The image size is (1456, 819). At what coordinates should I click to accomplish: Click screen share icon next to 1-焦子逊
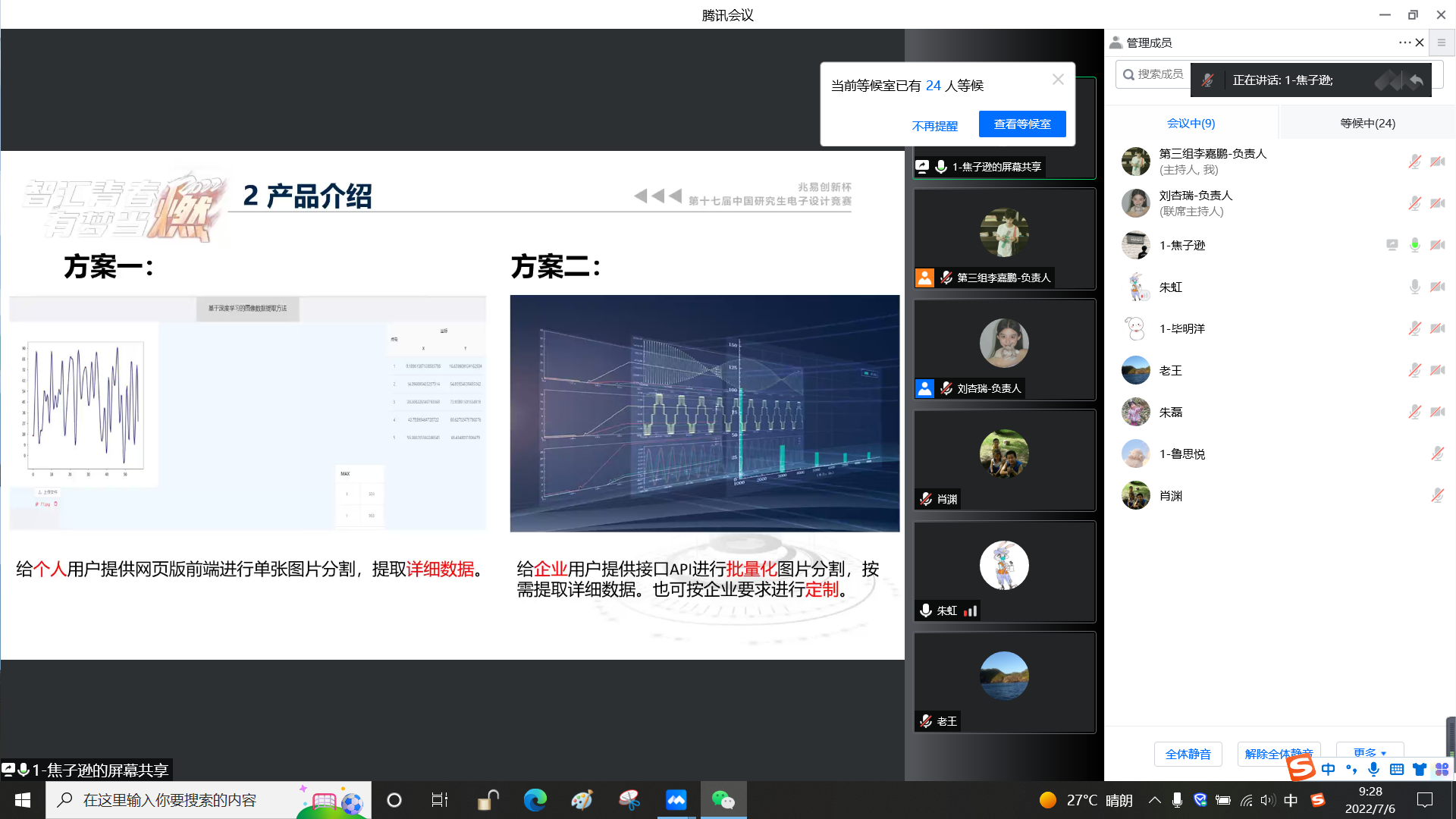(x=1392, y=245)
